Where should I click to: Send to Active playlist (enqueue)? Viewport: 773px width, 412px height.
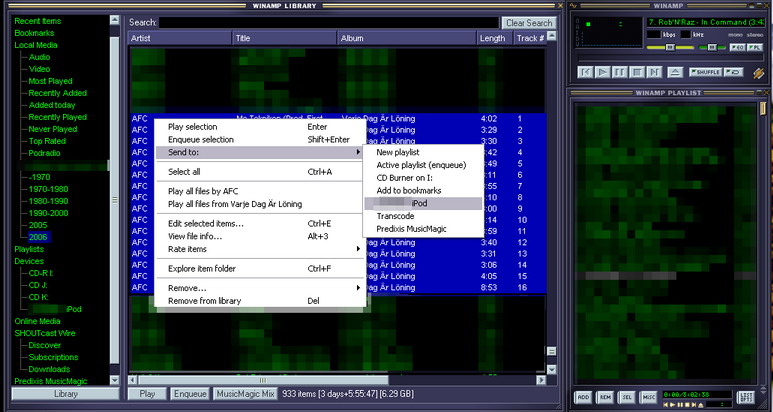[423, 165]
